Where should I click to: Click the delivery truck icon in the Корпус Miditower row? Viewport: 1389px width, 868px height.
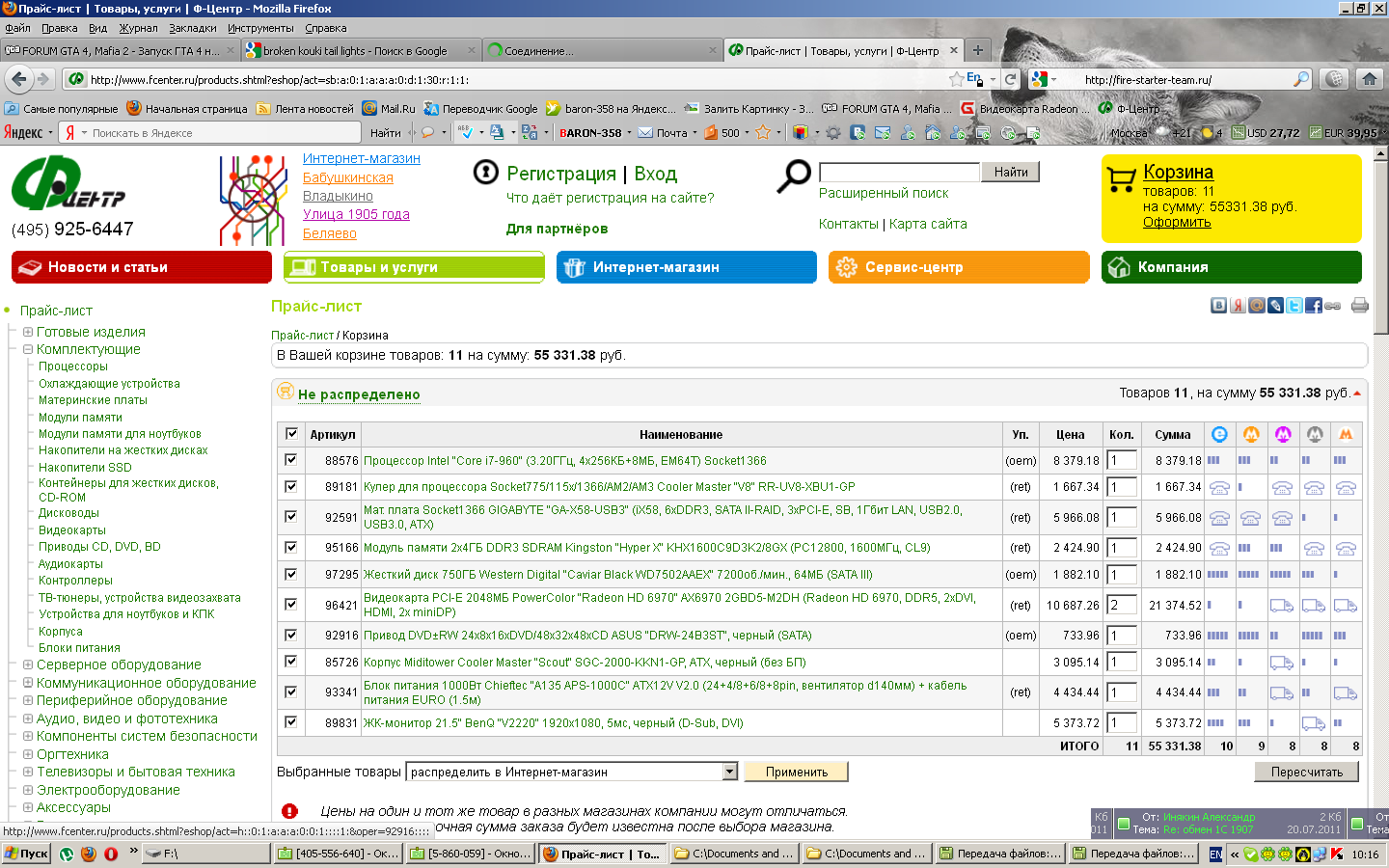pos(1282,663)
